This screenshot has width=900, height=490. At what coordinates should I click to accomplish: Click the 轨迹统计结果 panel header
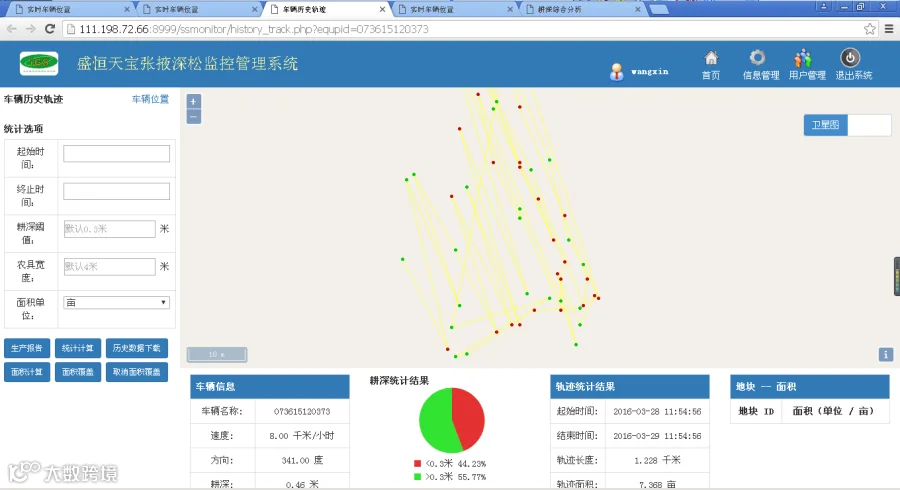tap(630, 387)
